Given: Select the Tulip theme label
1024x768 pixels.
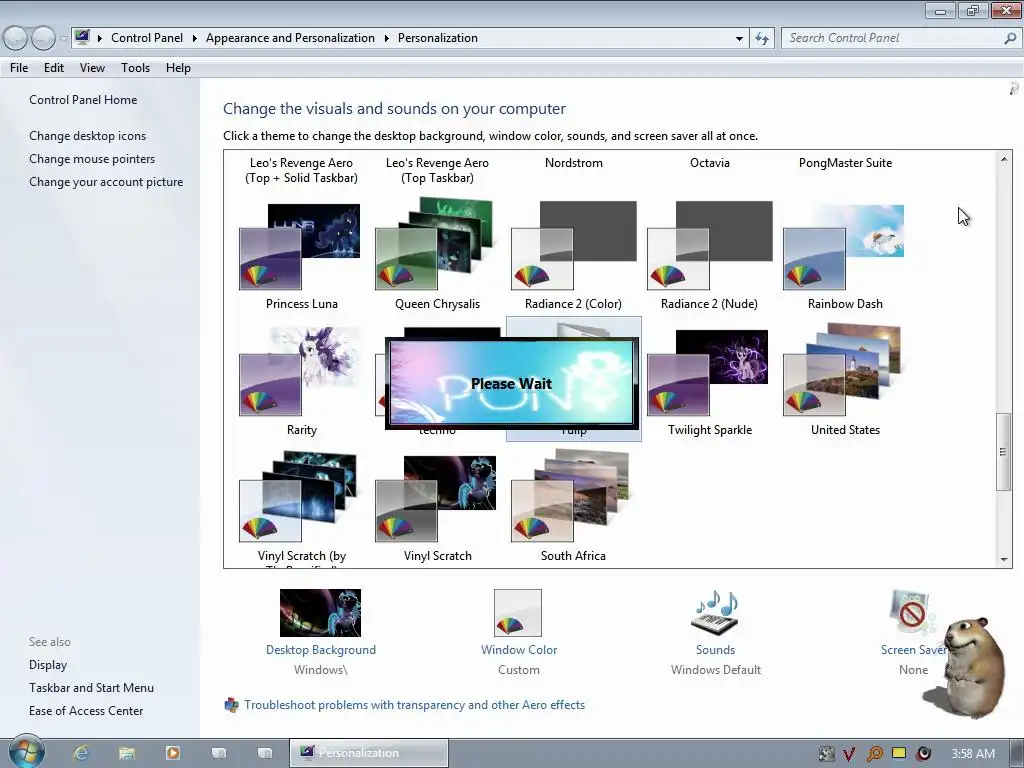Looking at the screenshot, I should 573,432.
